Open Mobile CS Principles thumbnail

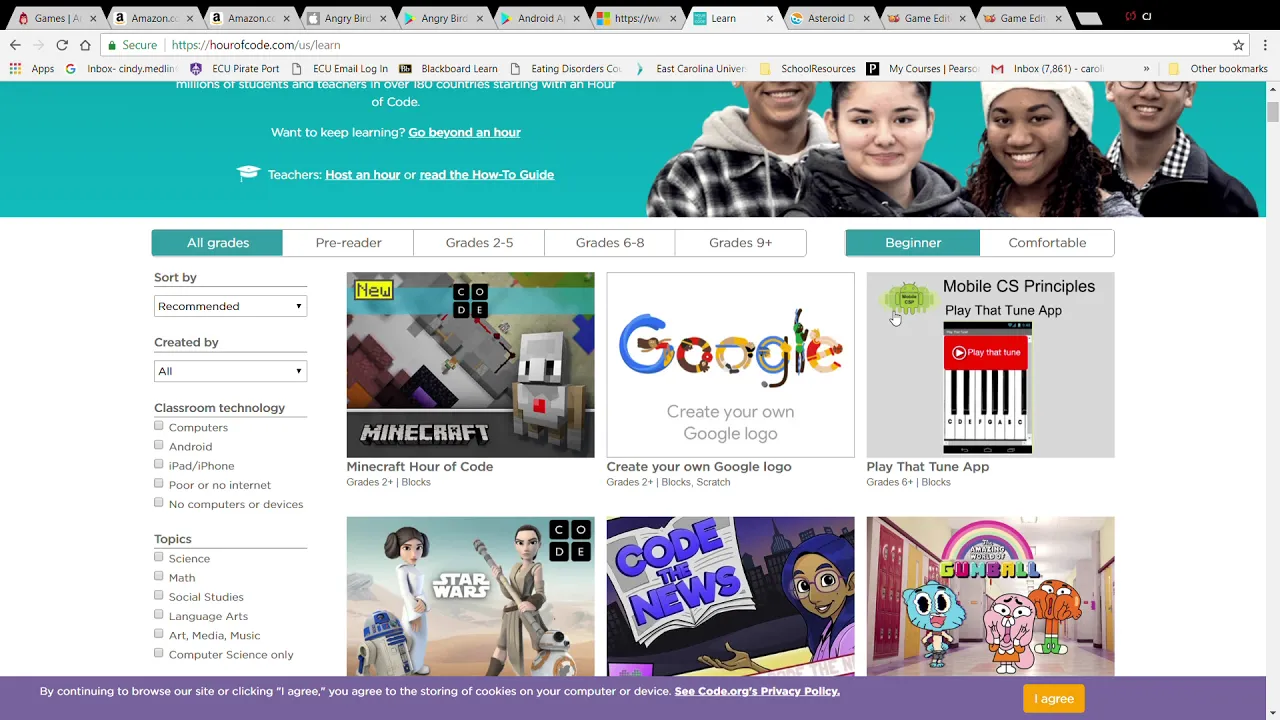coord(990,365)
